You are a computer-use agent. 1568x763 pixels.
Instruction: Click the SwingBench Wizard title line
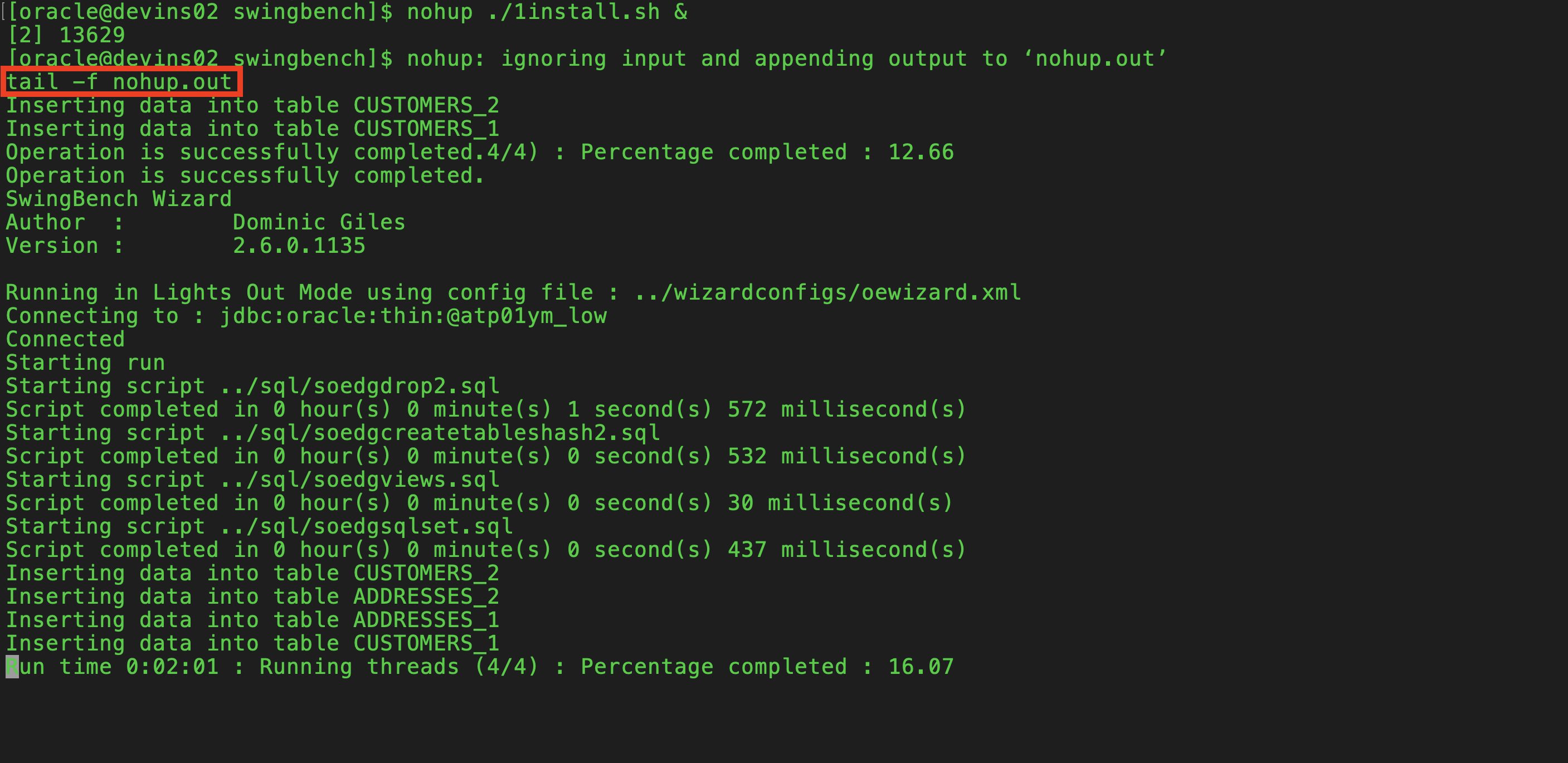[119, 199]
